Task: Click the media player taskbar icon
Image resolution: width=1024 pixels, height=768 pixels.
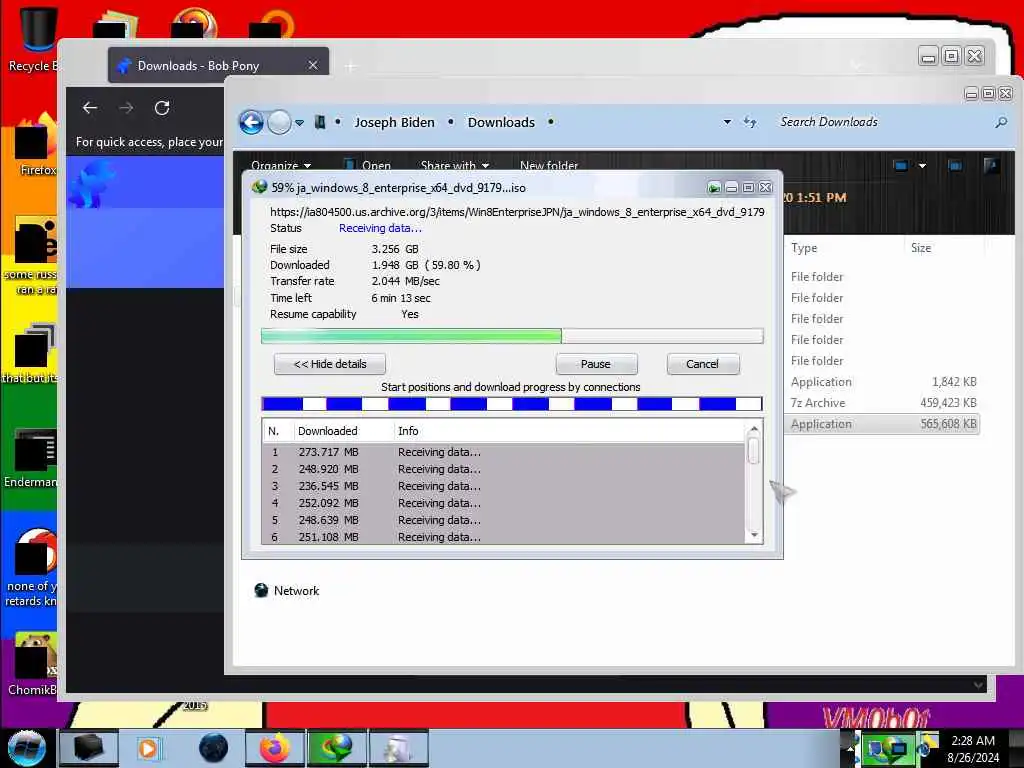Action: point(148,748)
